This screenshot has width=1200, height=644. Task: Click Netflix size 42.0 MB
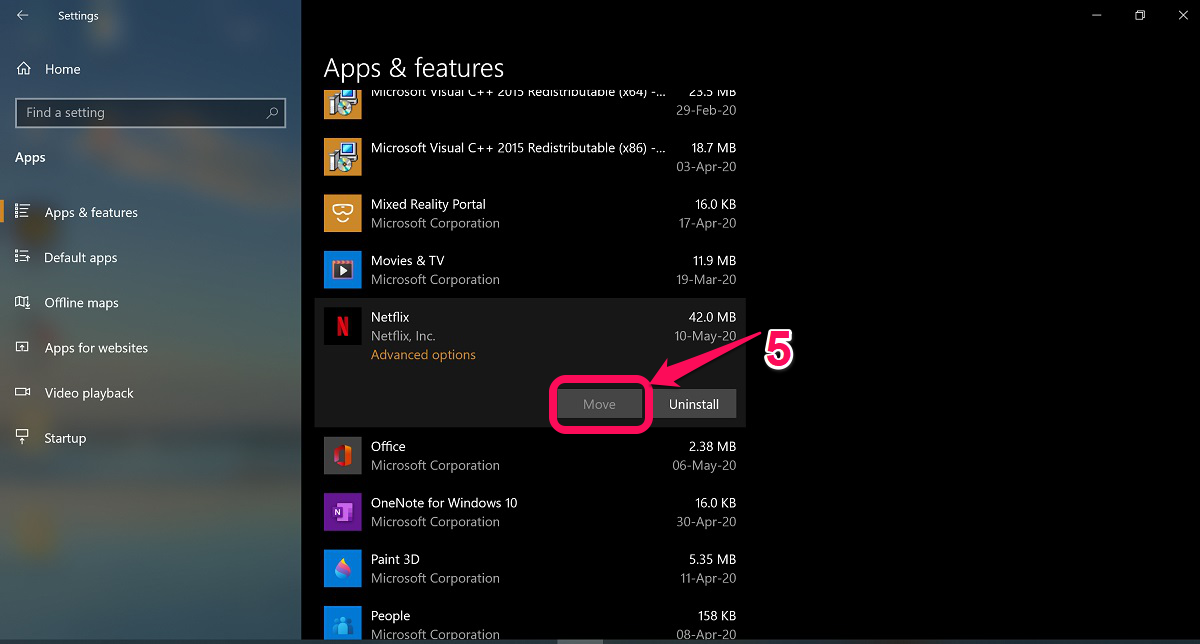pyautogui.click(x=712, y=317)
